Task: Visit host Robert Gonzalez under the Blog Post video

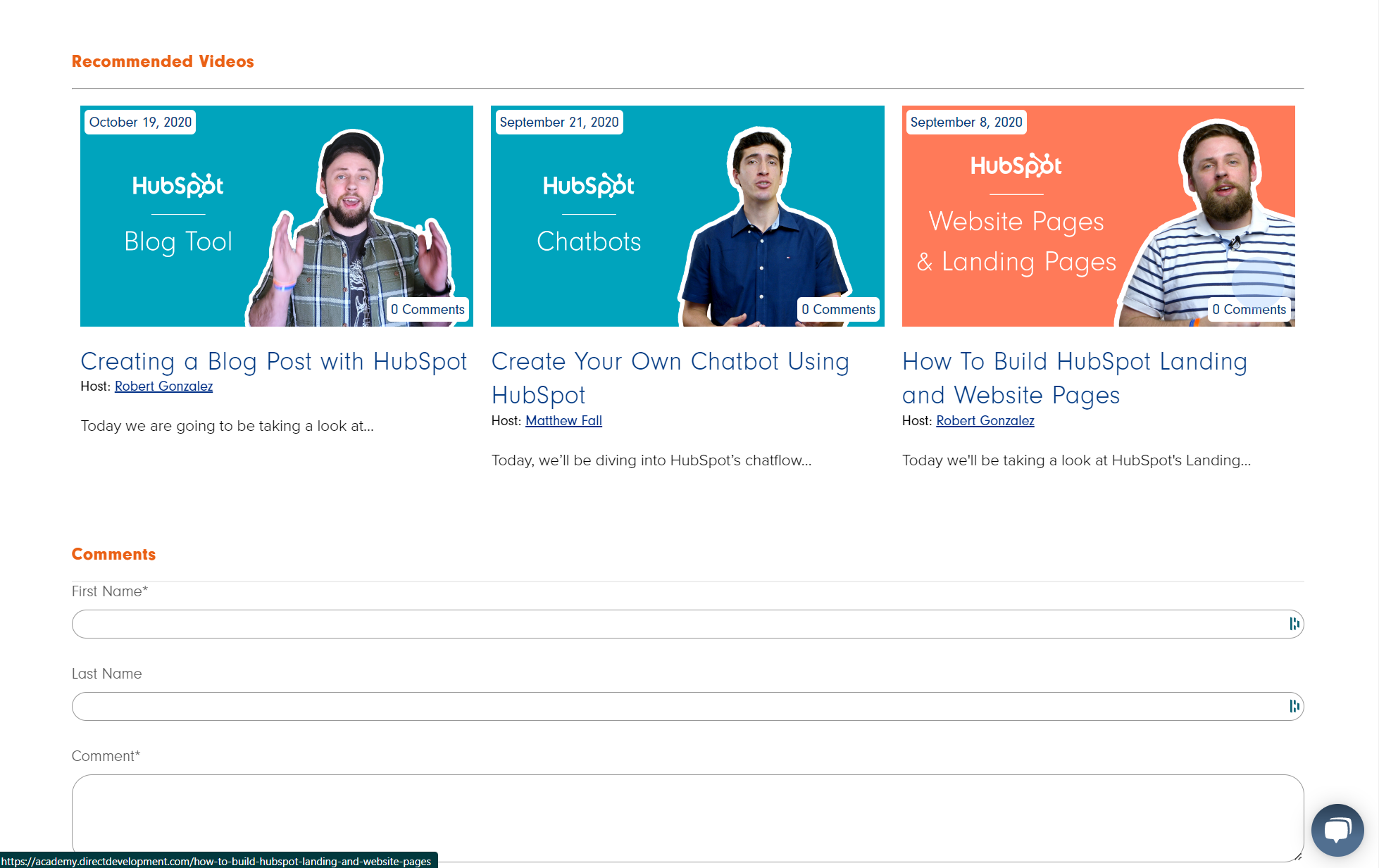Action: click(x=163, y=386)
